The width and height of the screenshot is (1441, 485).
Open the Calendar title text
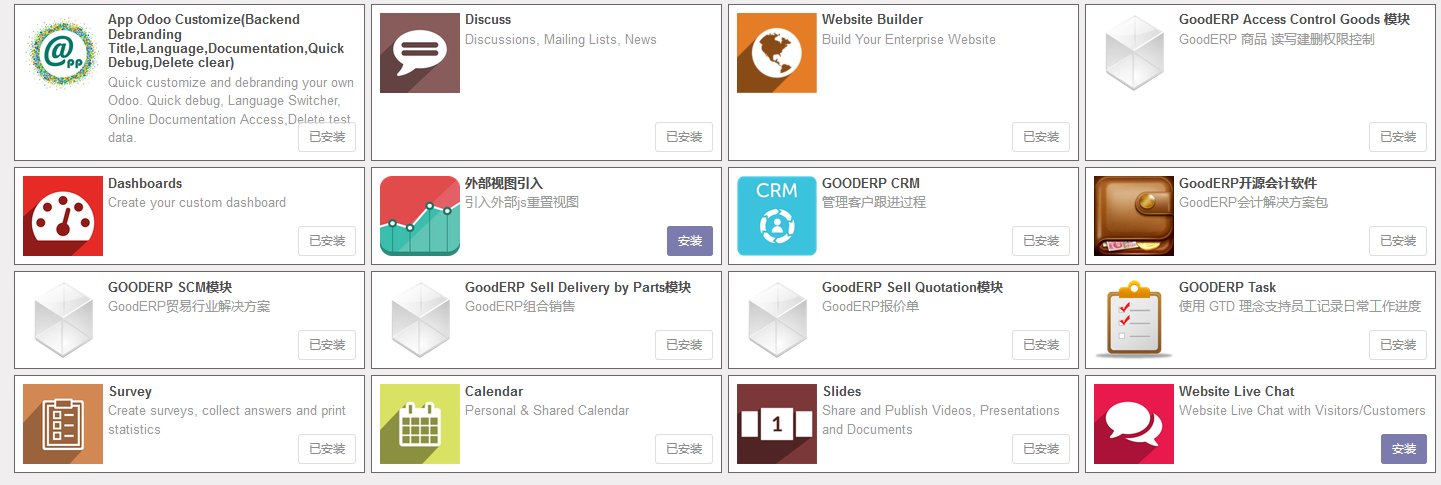[494, 391]
